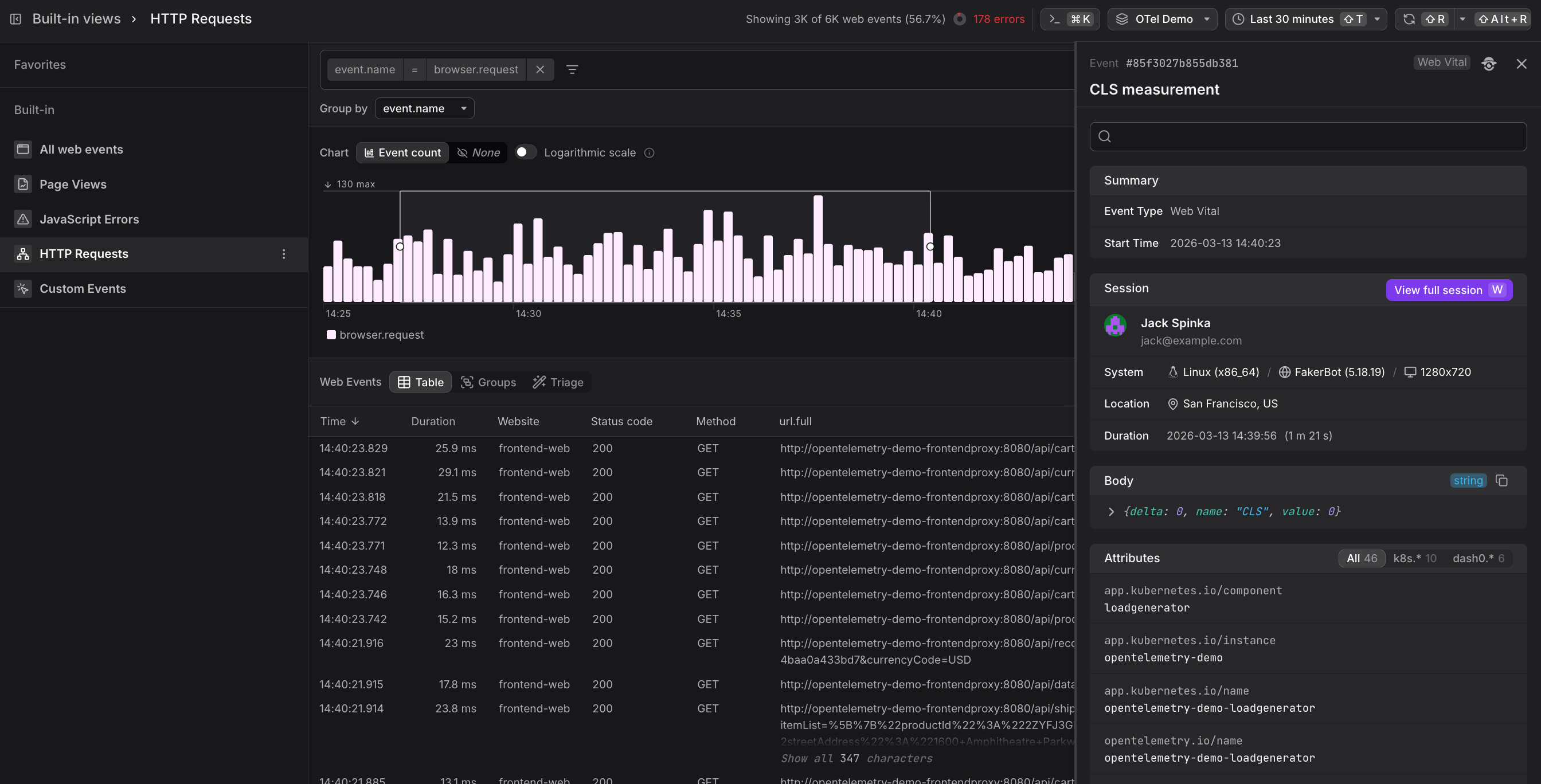The image size is (1541, 784).
Task: Click the browser.request legend color swatch
Action: [x=331, y=335]
